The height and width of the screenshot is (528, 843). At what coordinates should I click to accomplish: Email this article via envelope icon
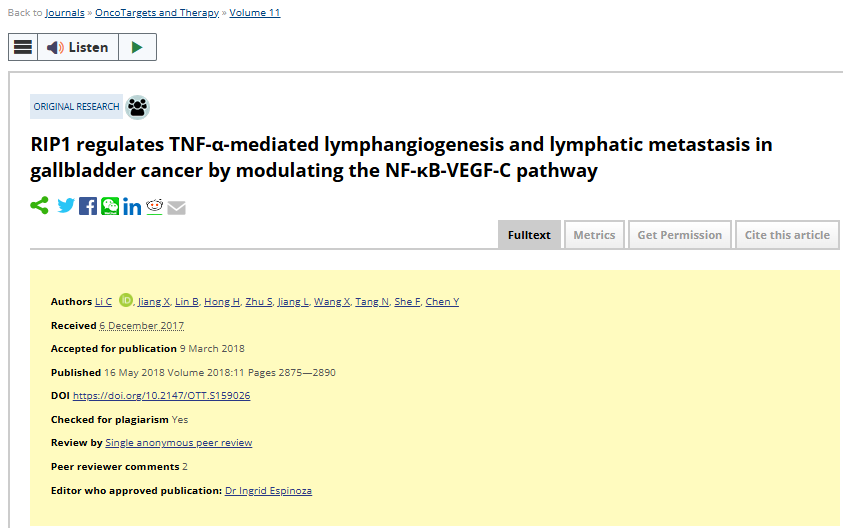(176, 208)
